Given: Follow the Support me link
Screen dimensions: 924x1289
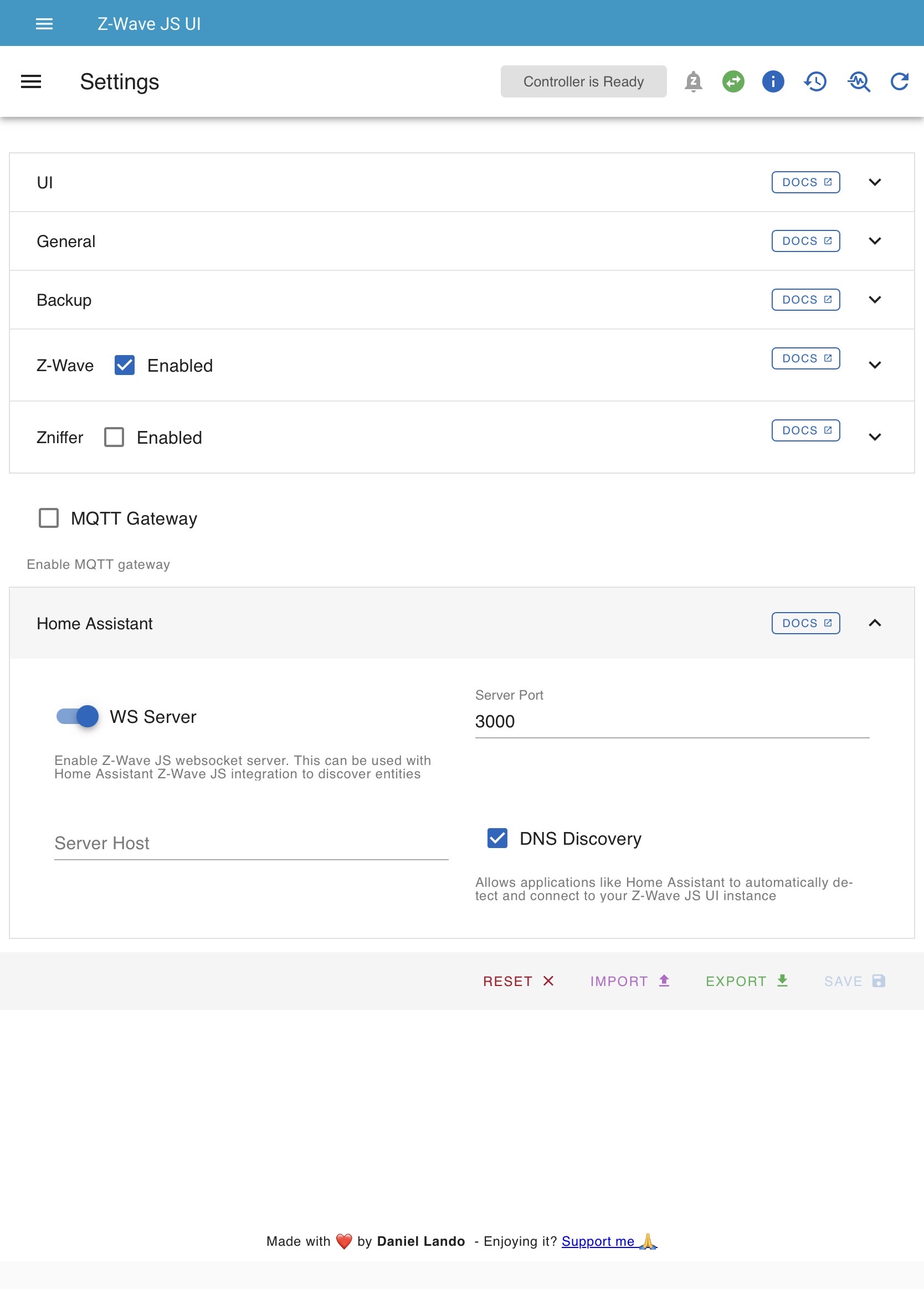Looking at the screenshot, I should tap(598, 1241).
